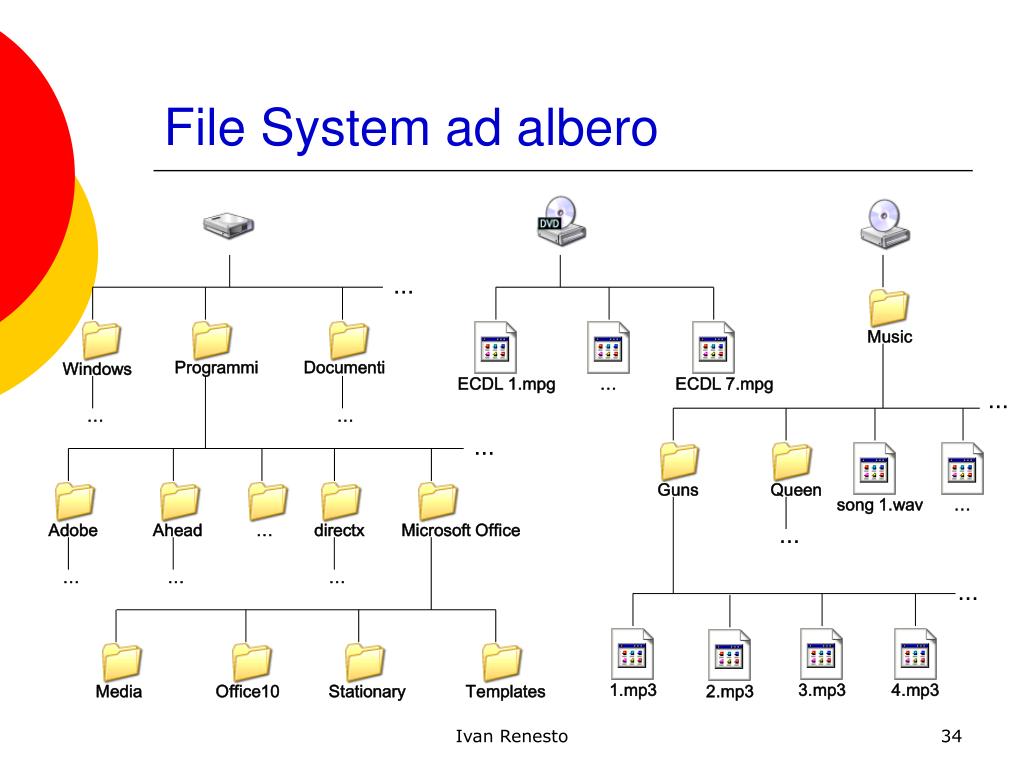Viewport: 1024px width, 768px height.
Task: Click the '3.mp3' label
Action: point(822,690)
